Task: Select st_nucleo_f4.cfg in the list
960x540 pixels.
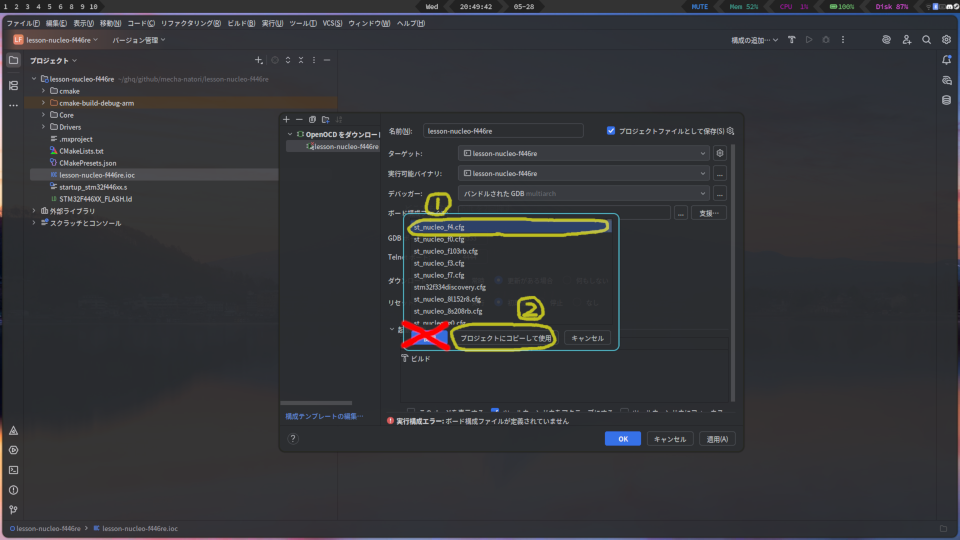Action: (509, 227)
